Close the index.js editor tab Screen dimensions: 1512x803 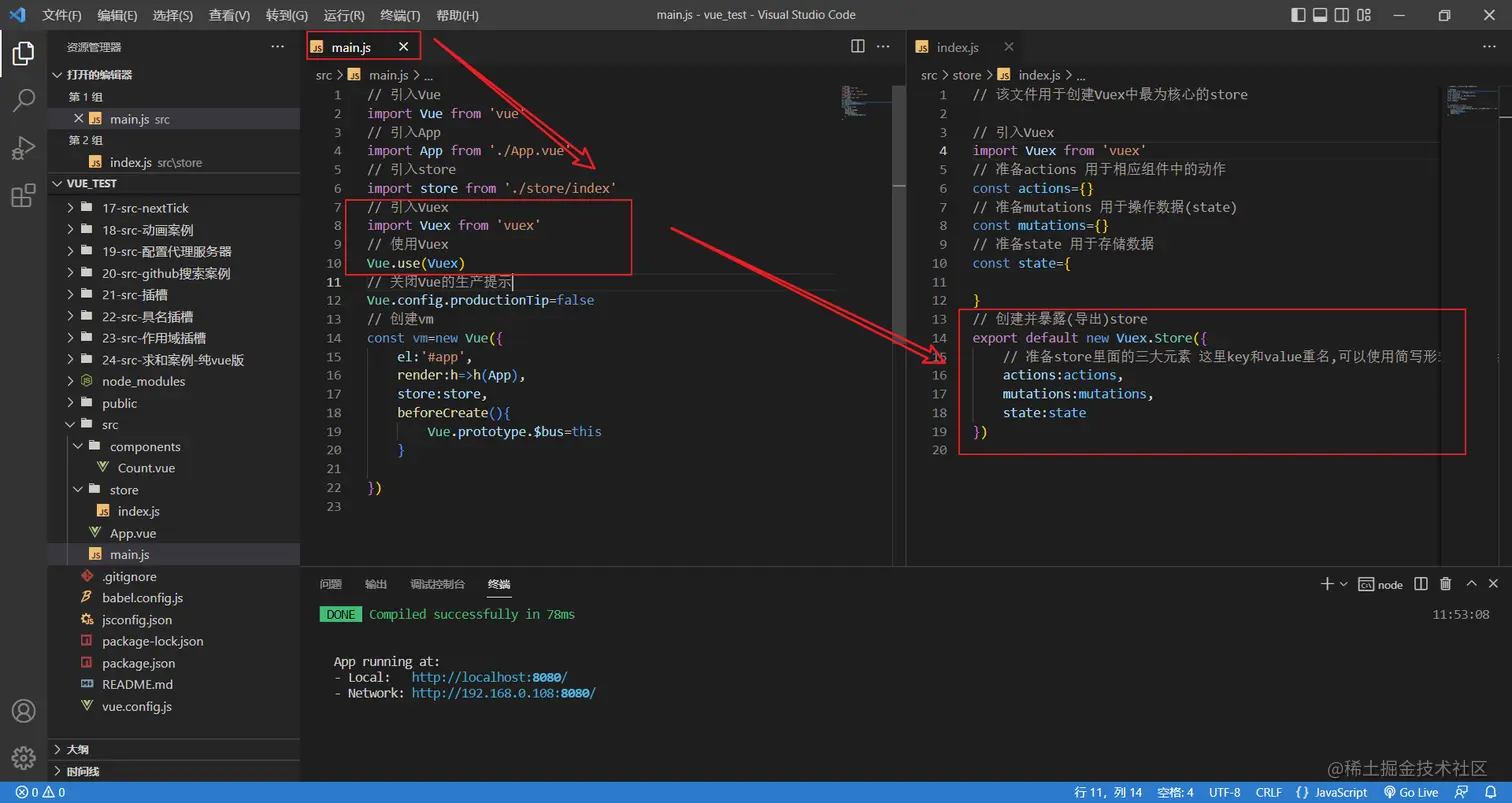tap(1009, 47)
